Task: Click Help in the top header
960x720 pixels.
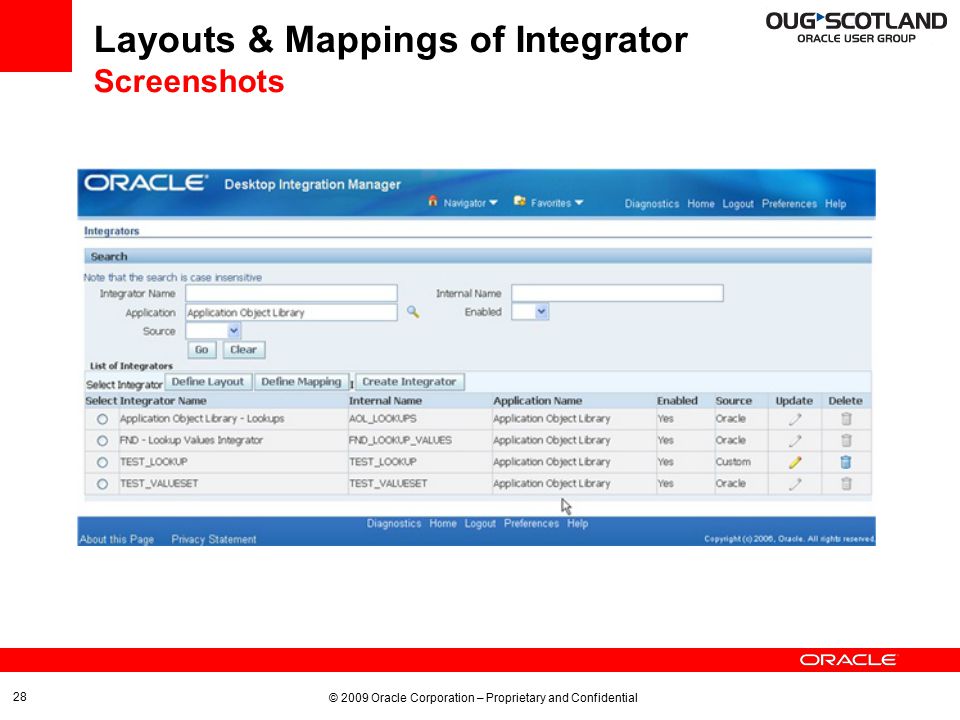Action: [x=835, y=204]
